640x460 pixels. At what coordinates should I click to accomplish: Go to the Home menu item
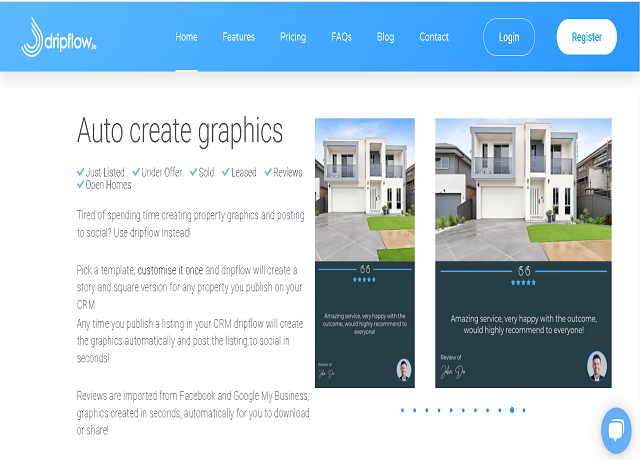(186, 37)
